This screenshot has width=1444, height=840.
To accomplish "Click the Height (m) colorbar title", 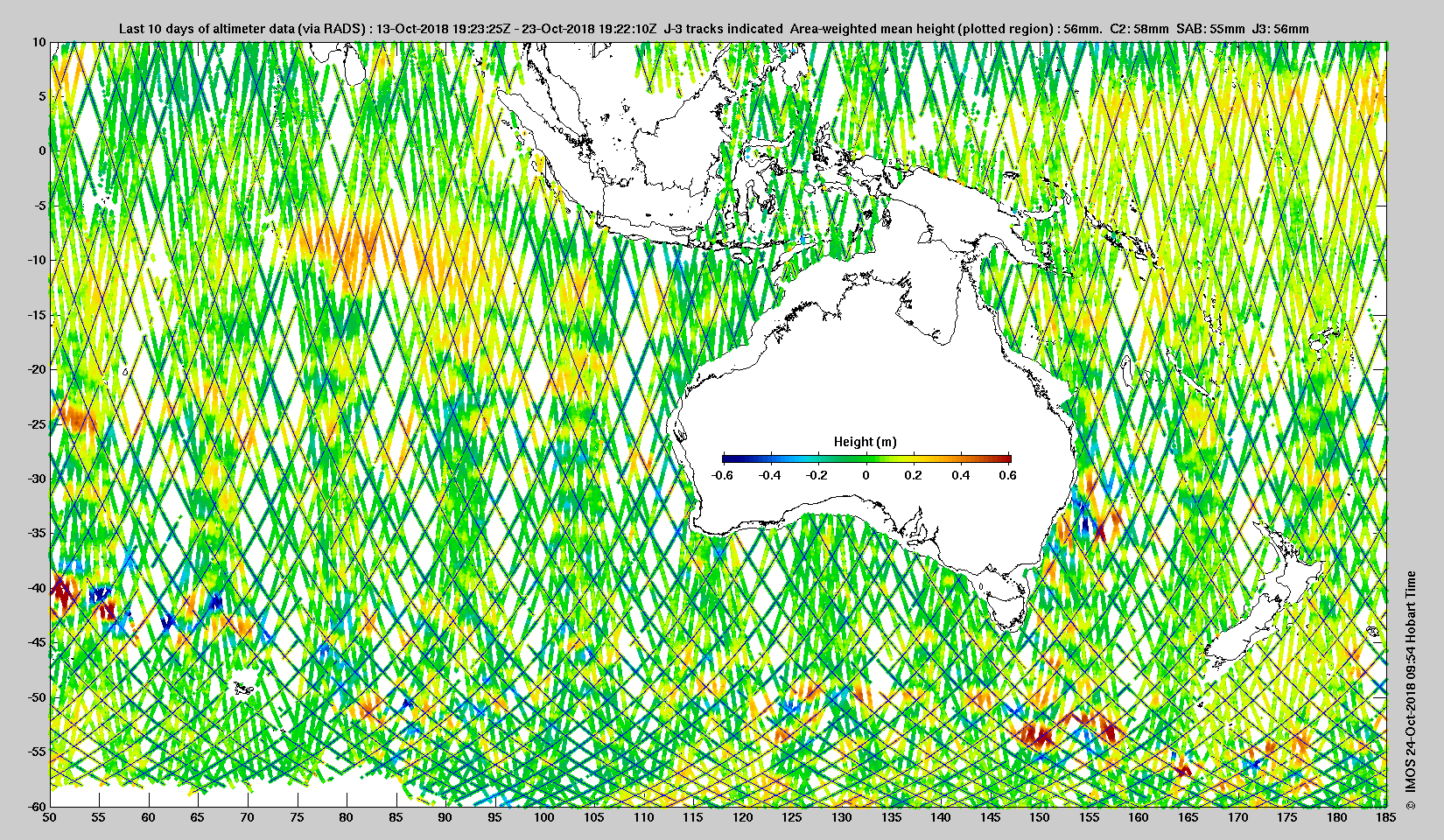I will click(865, 442).
